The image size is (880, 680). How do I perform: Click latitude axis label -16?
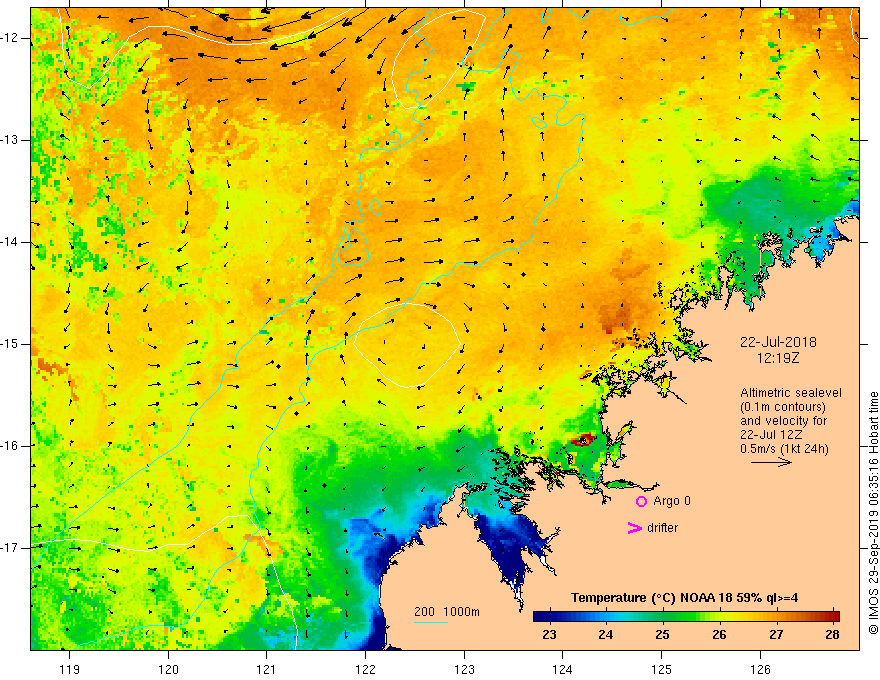pos(11,446)
